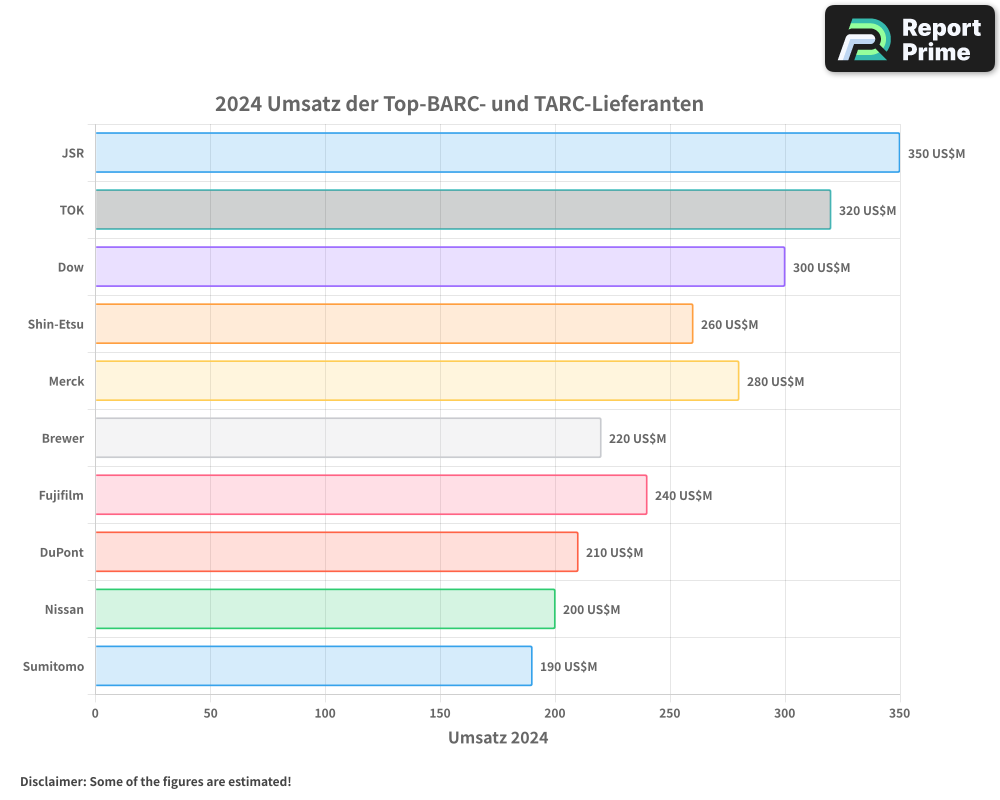Click the 190 US$M value label
1000x800 pixels.
pyautogui.click(x=567, y=666)
